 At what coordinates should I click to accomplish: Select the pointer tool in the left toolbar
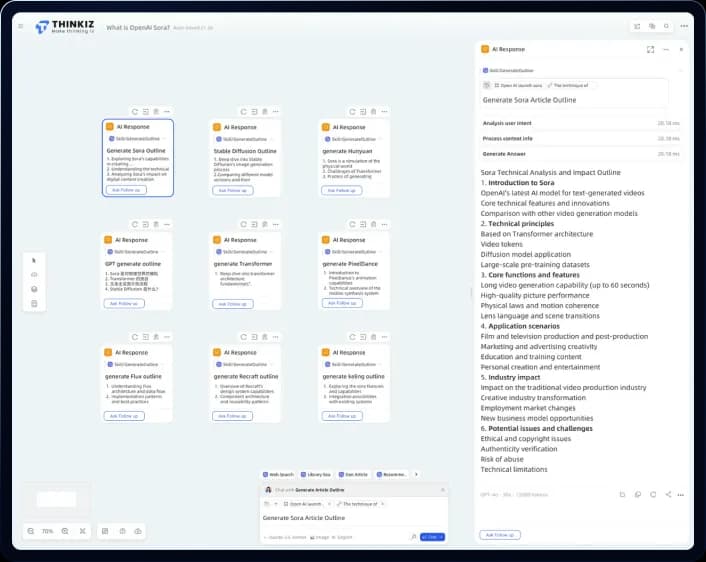(x=34, y=260)
